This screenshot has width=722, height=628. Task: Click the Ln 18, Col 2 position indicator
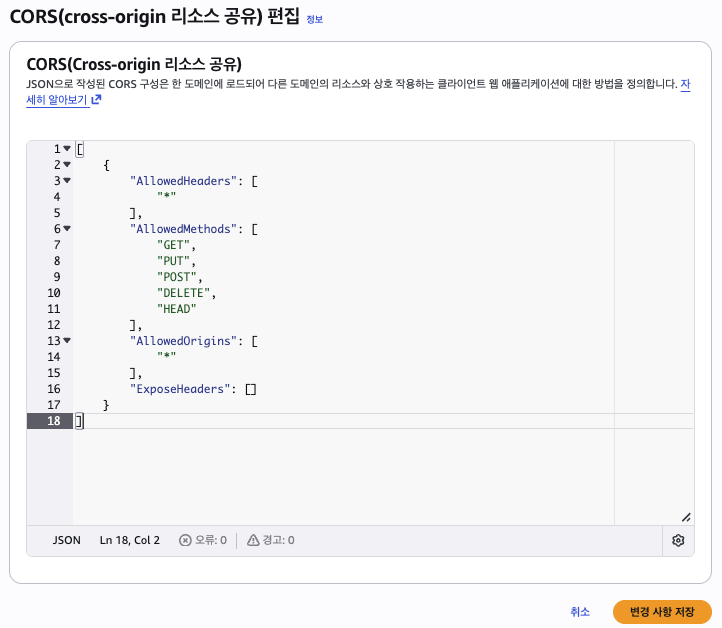pos(130,540)
